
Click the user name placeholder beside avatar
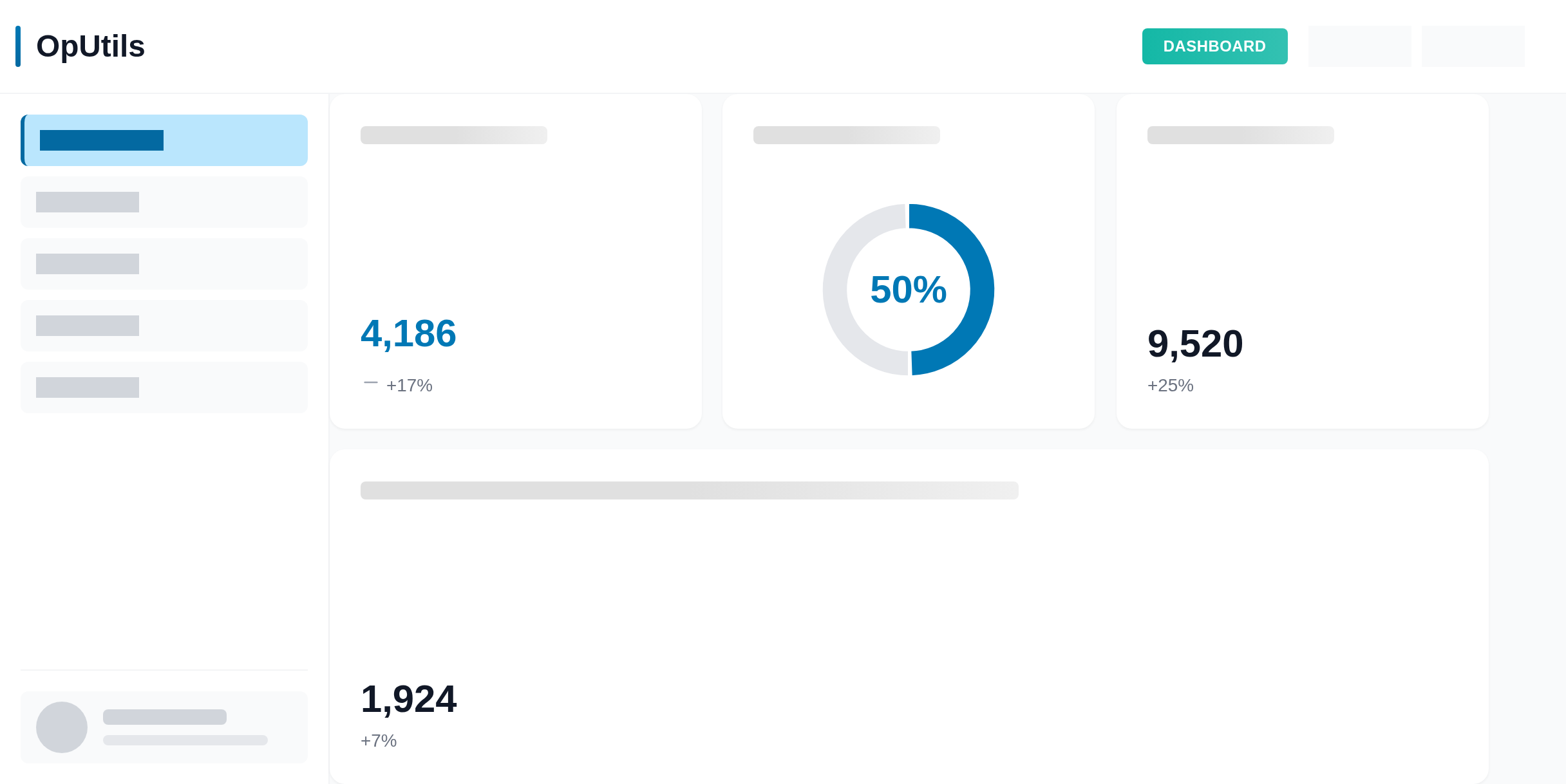coord(165,717)
